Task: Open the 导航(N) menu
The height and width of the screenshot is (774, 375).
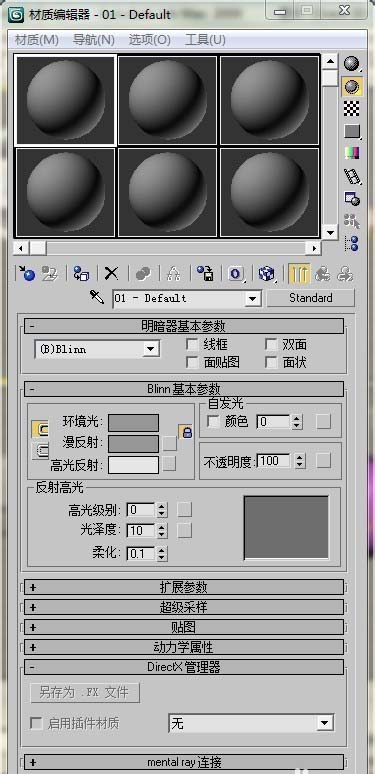Action: [x=94, y=40]
